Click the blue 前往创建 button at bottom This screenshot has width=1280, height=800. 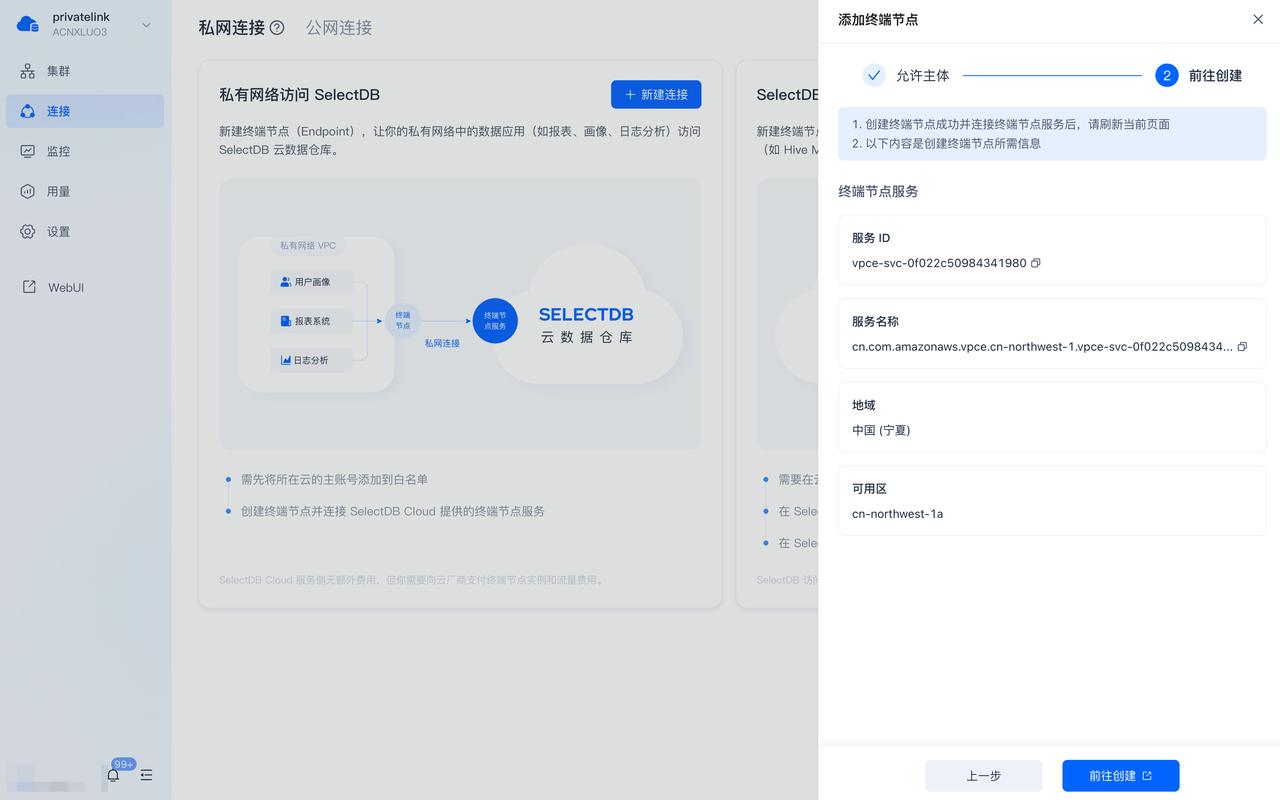coord(1121,776)
